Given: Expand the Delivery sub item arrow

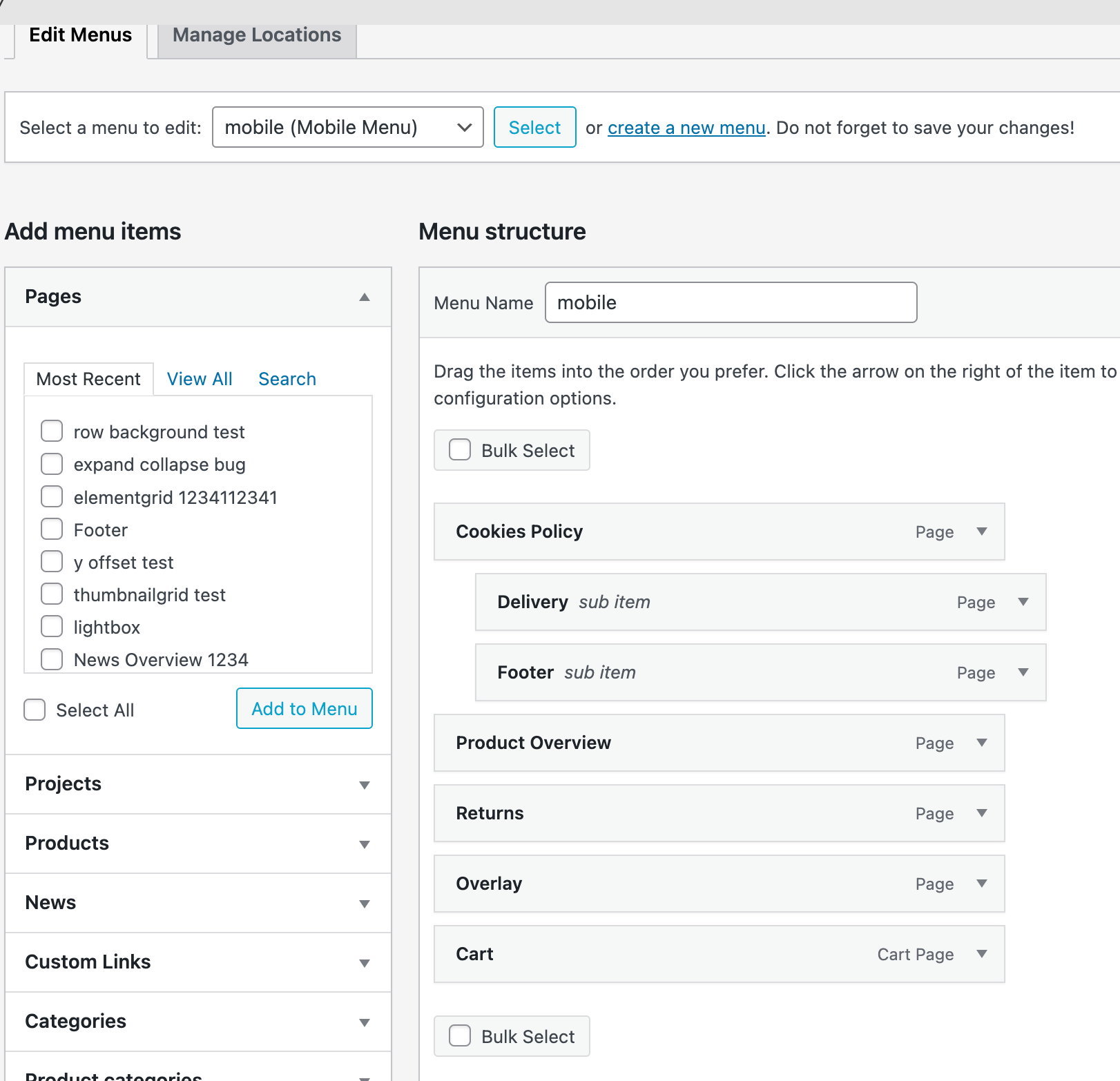Looking at the screenshot, I should [1023, 602].
